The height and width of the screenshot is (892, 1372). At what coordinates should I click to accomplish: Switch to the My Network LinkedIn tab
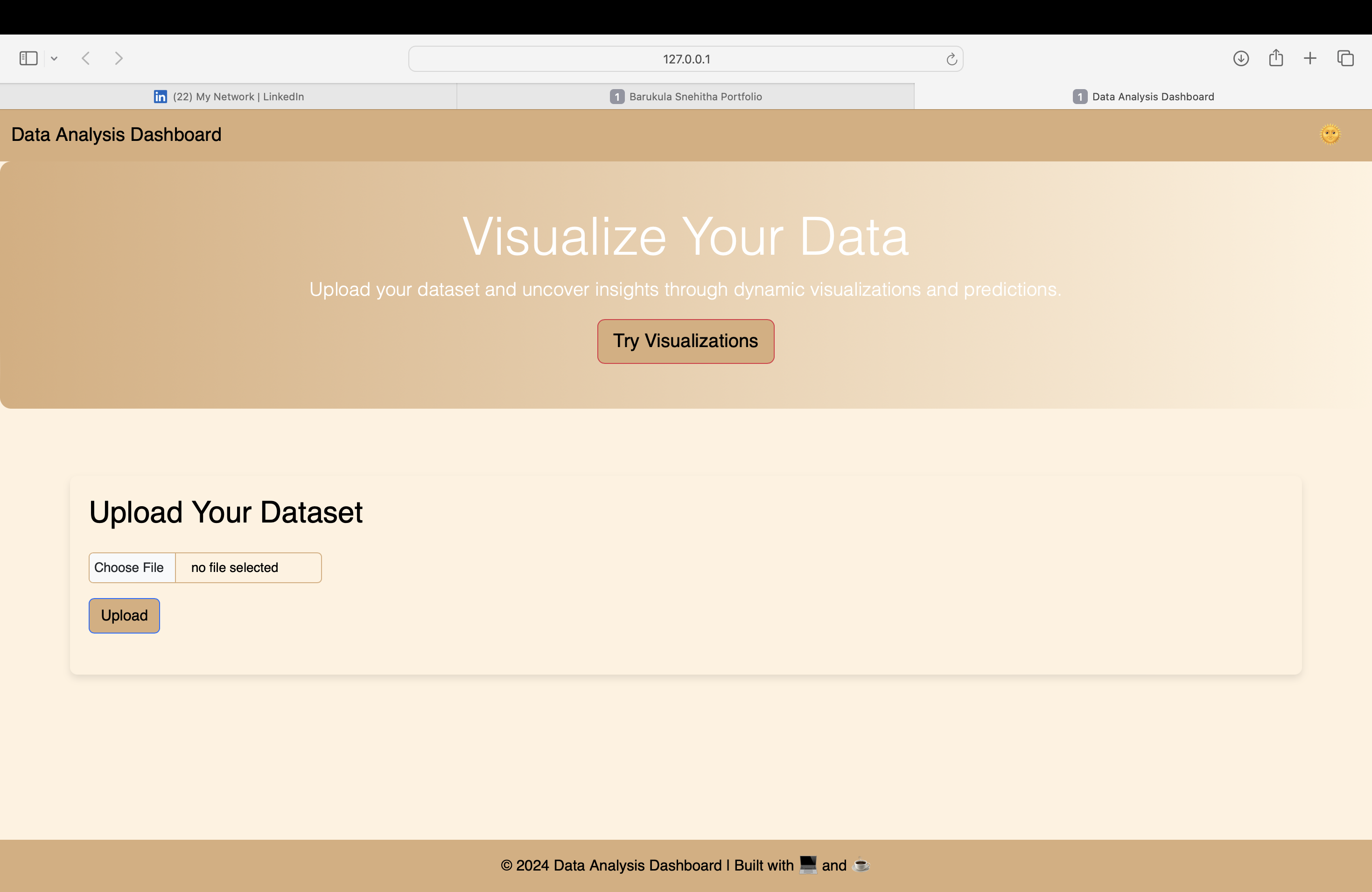[238, 96]
